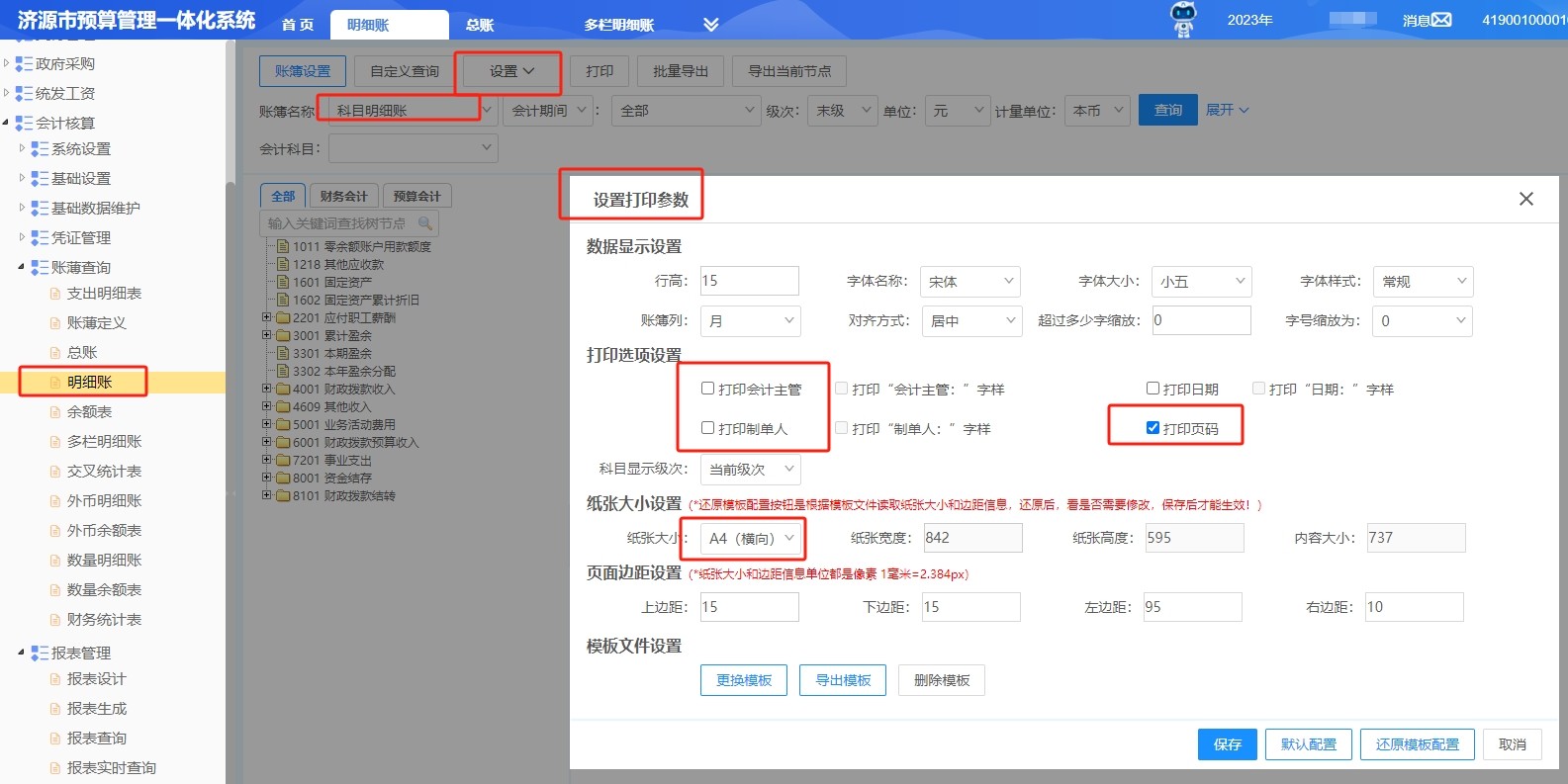
Task: Open the 对齐方式 dropdown showing 居中
Action: pos(970,321)
